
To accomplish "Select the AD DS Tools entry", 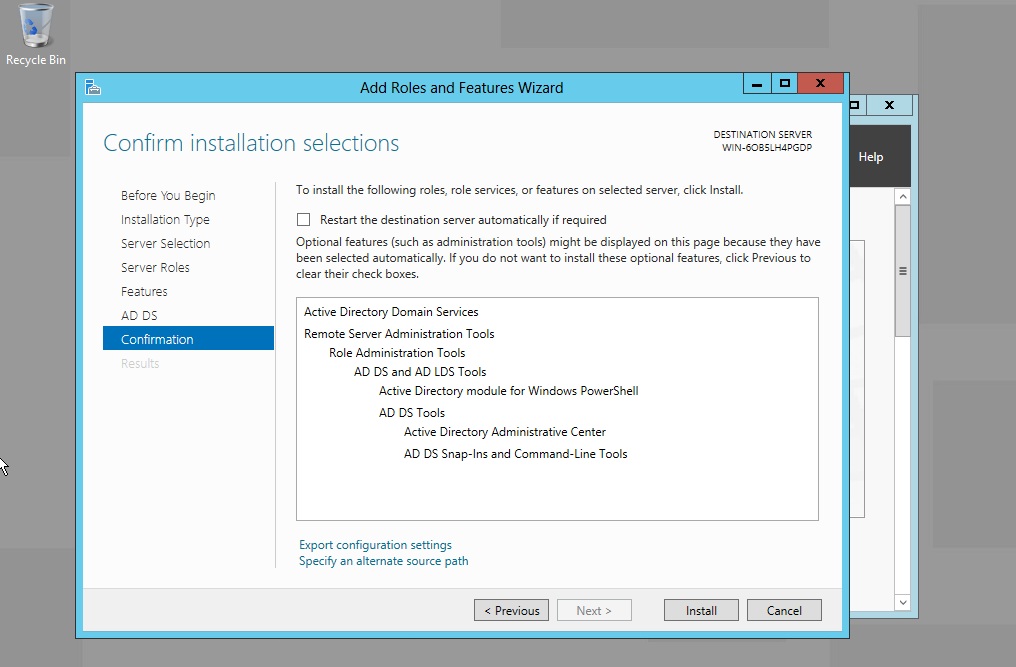I will click(x=411, y=413).
